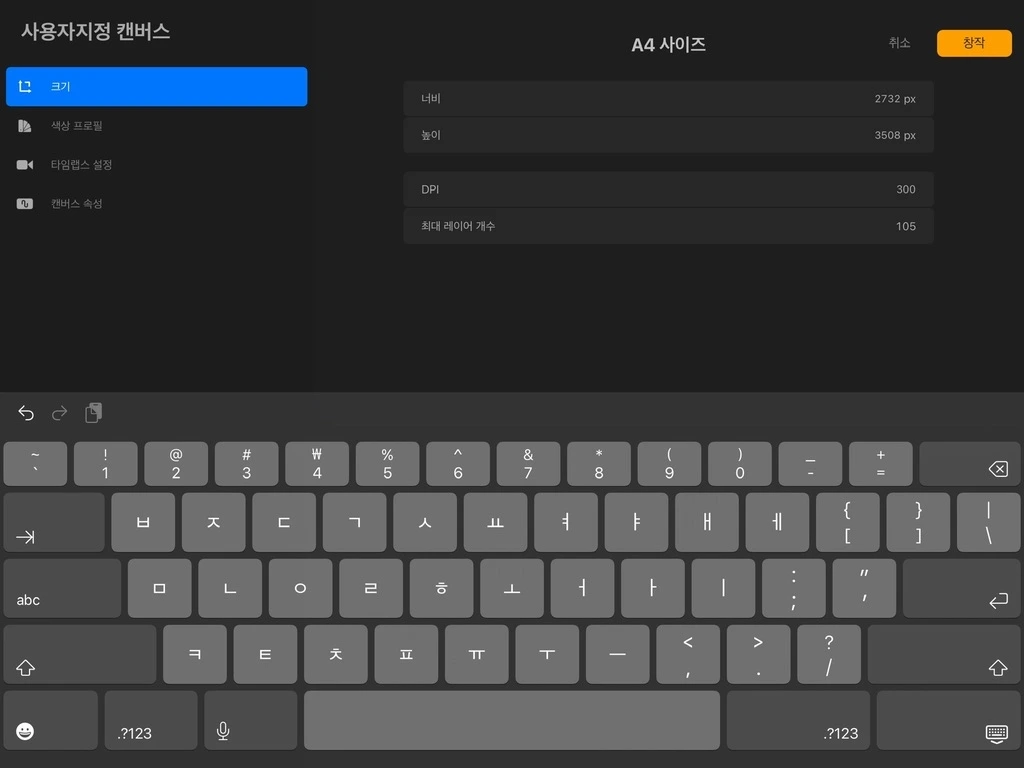
Task: Tap the number 1 key
Action: click(106, 464)
